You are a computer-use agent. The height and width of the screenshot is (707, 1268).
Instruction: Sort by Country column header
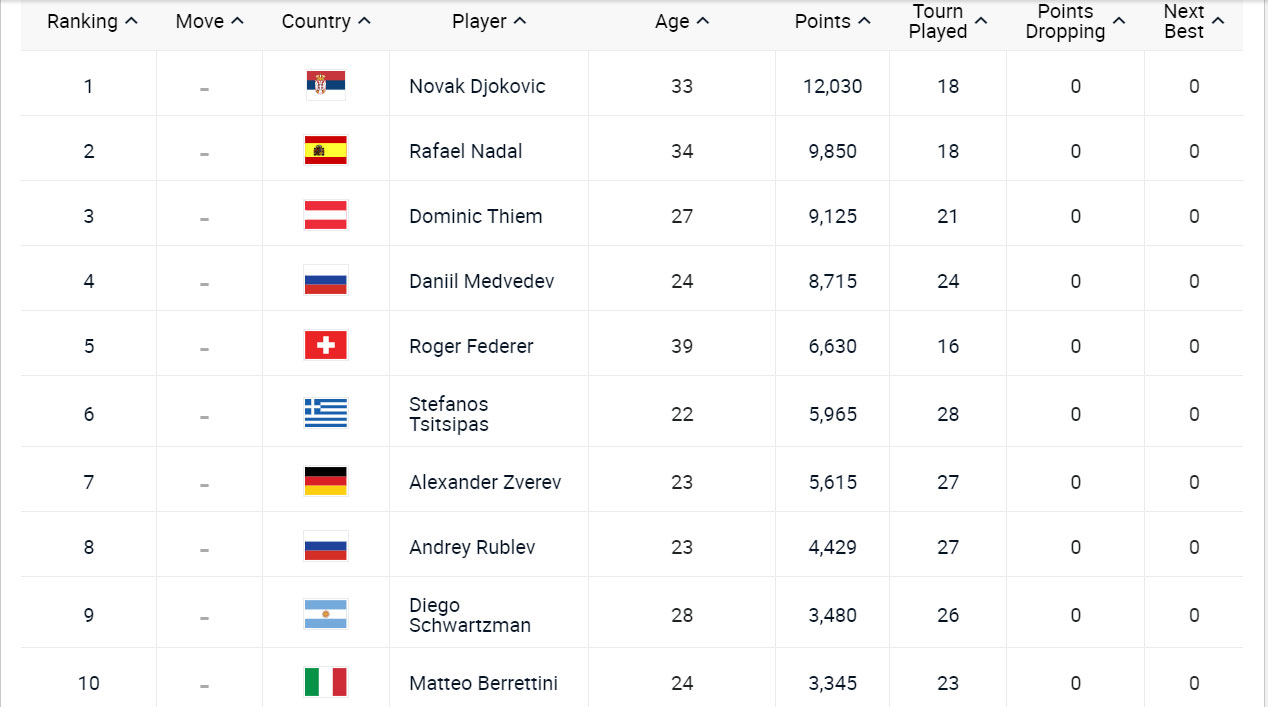pos(326,22)
